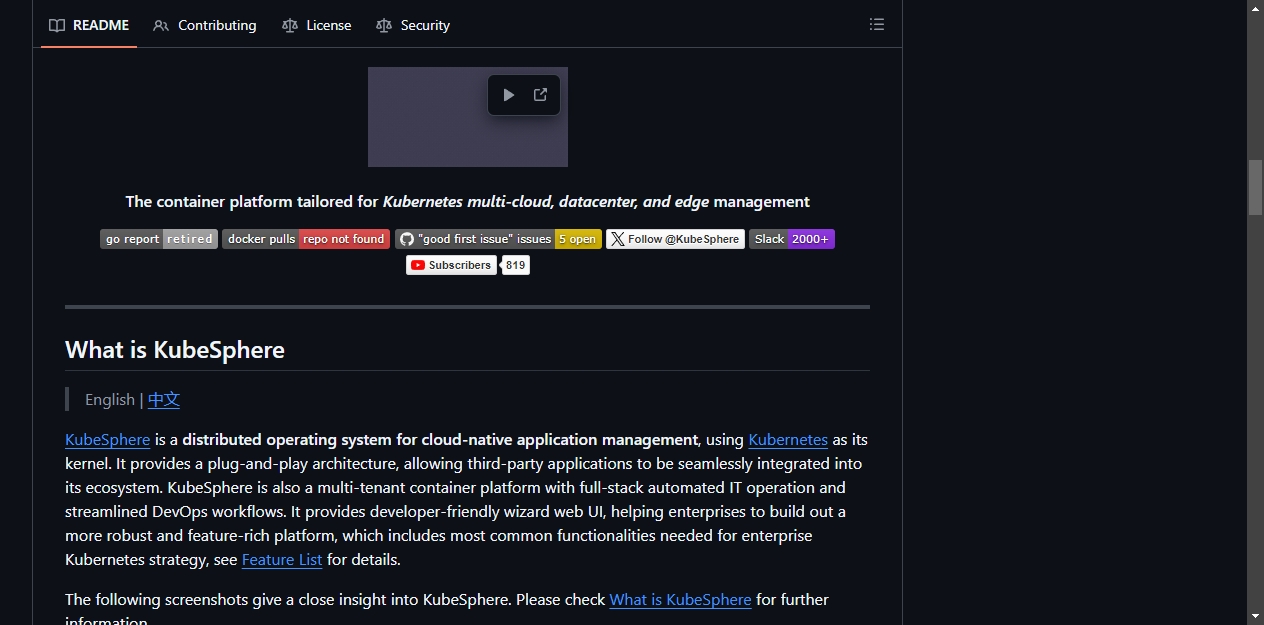Click the English language label
This screenshot has height=625, width=1264.
coord(110,399)
